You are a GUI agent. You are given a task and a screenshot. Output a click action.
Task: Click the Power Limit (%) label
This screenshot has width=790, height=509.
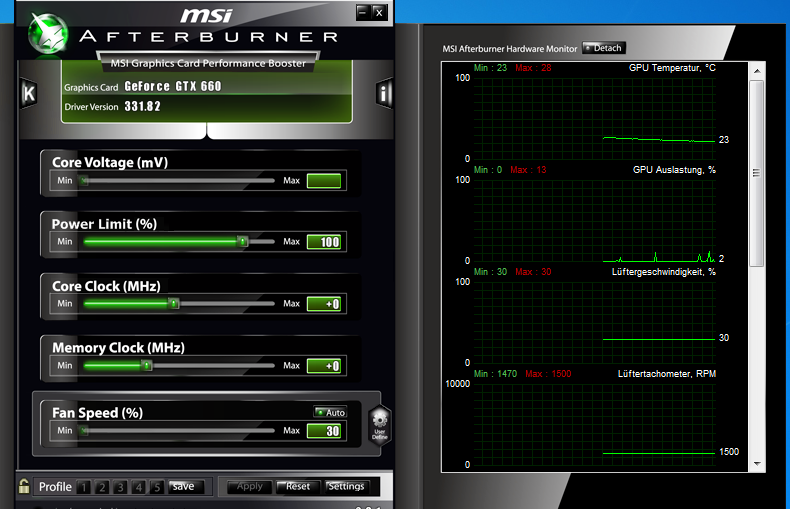(x=104, y=224)
